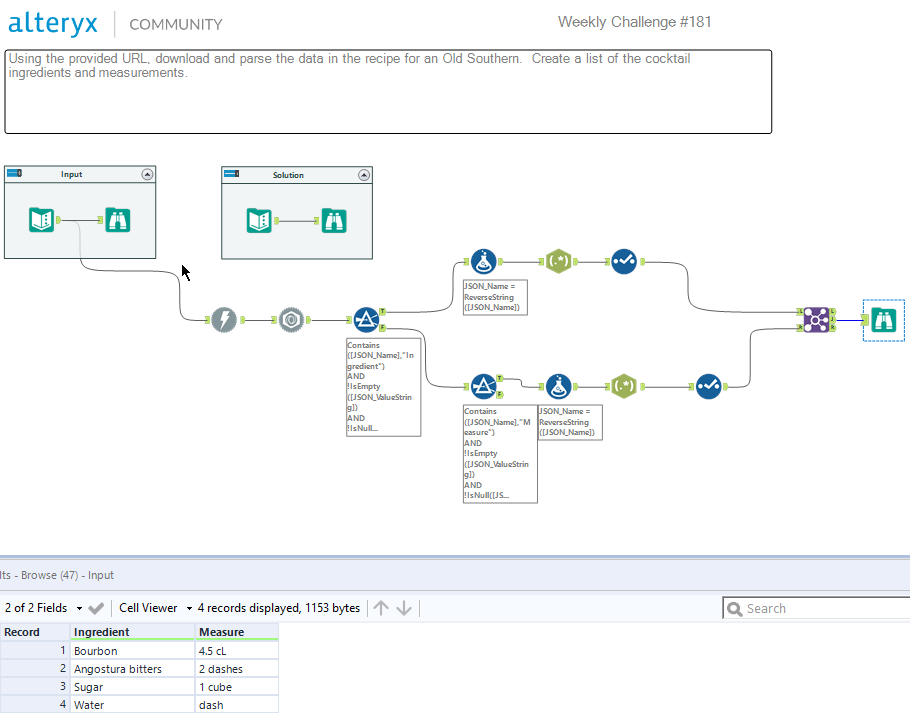The height and width of the screenshot is (726, 910).
Task: Click the Measure filter expression annotation
Action: [x=500, y=454]
